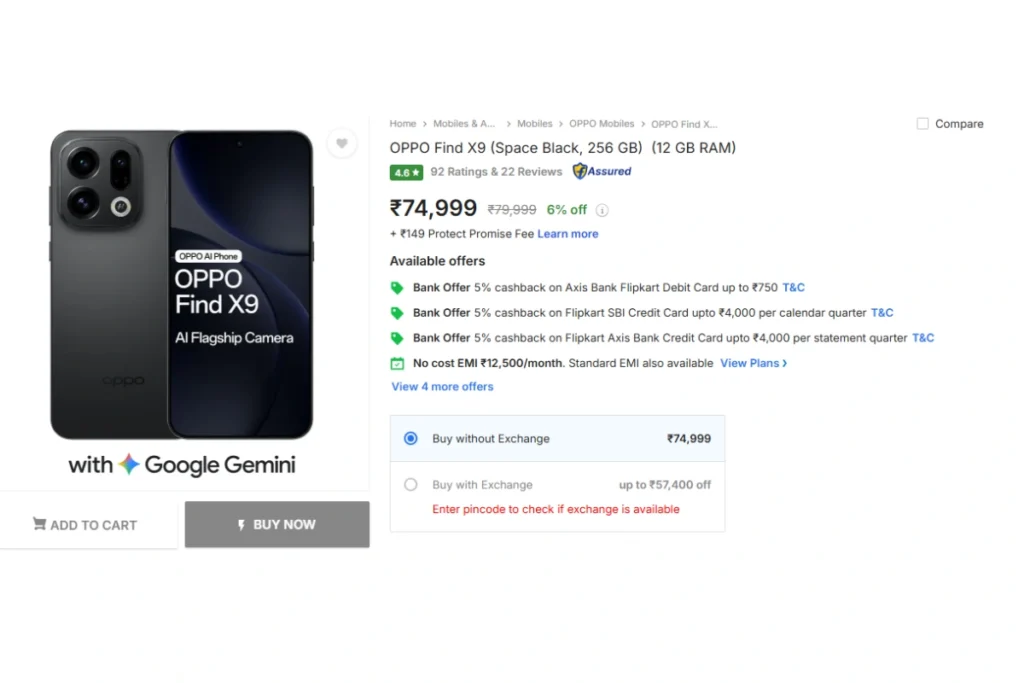Click the SBI Credit Card offer tag icon
Viewport: 1024px width, 683px height.
397,313
